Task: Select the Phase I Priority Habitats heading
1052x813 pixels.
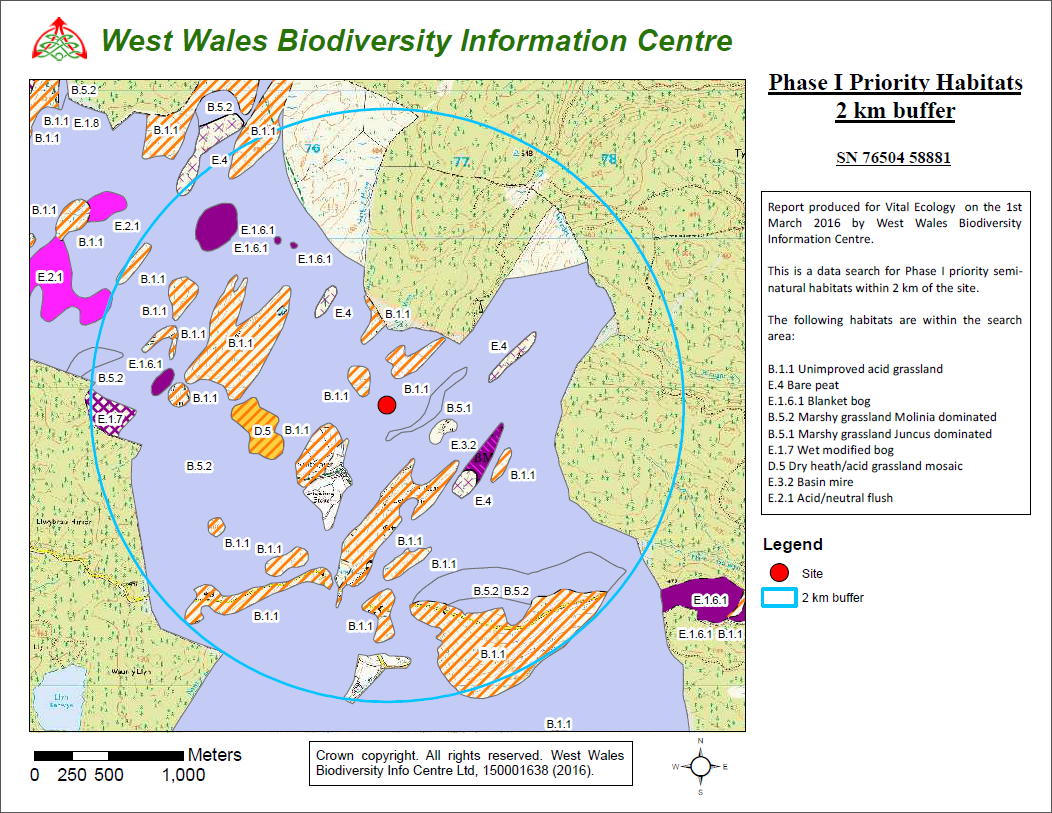Action: coord(895,83)
